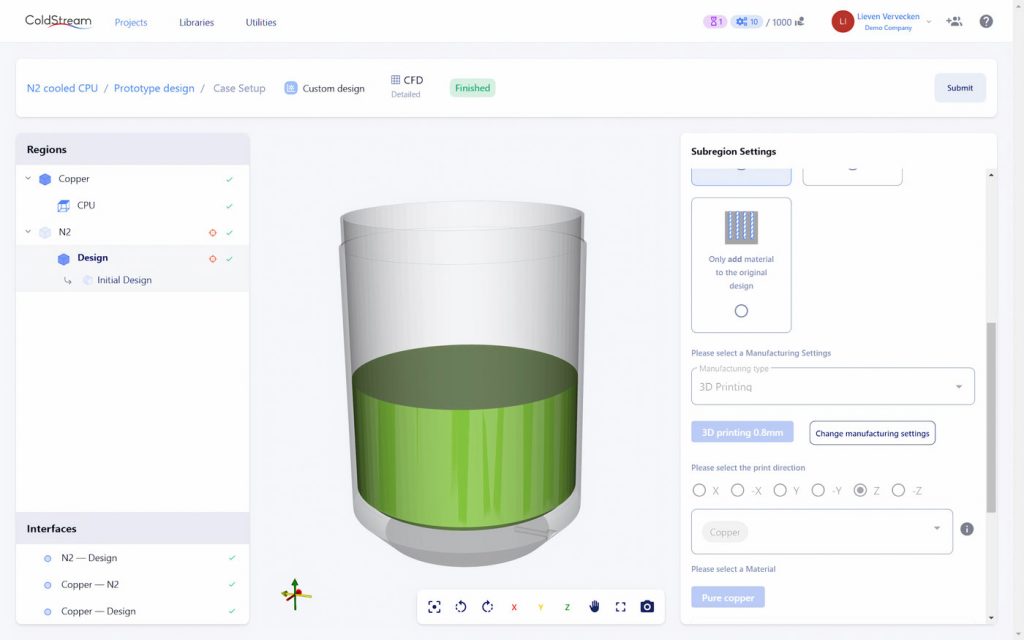Image resolution: width=1024 pixels, height=640 pixels.
Task: Open the help question mark icon
Action: point(986,22)
